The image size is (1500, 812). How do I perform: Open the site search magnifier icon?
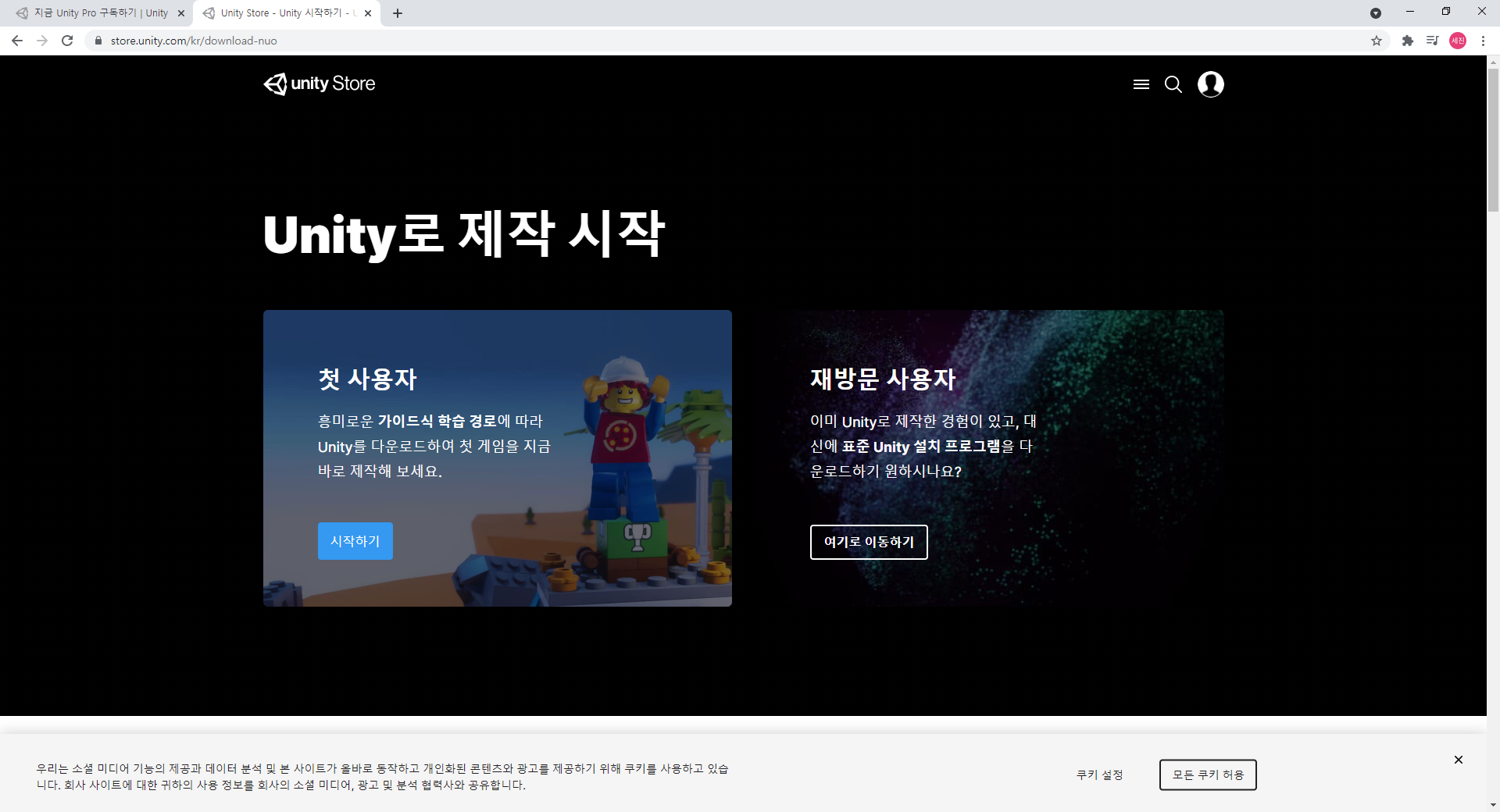[1173, 84]
